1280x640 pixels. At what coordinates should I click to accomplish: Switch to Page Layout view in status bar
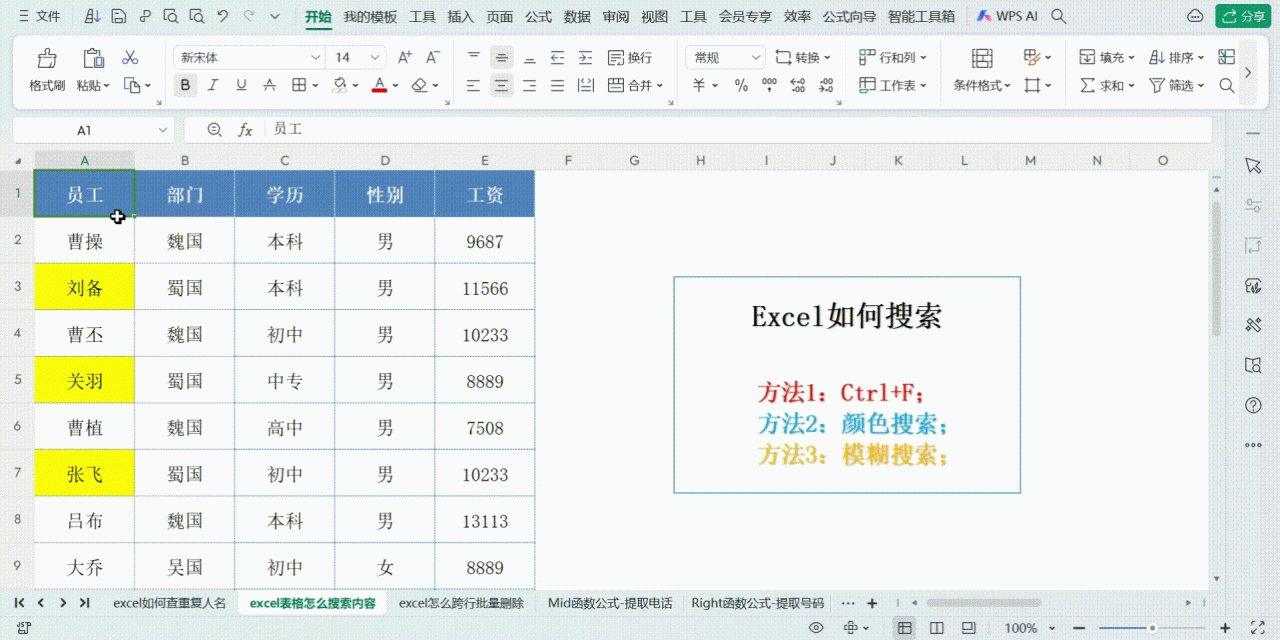tap(937, 628)
